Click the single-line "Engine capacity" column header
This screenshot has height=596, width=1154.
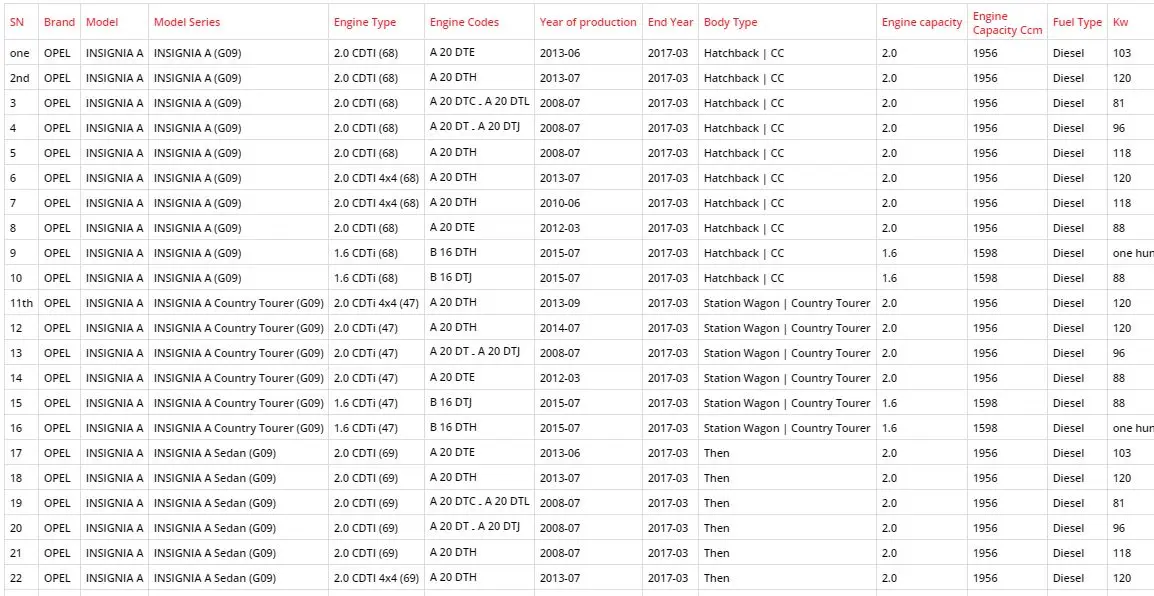[x=921, y=22]
